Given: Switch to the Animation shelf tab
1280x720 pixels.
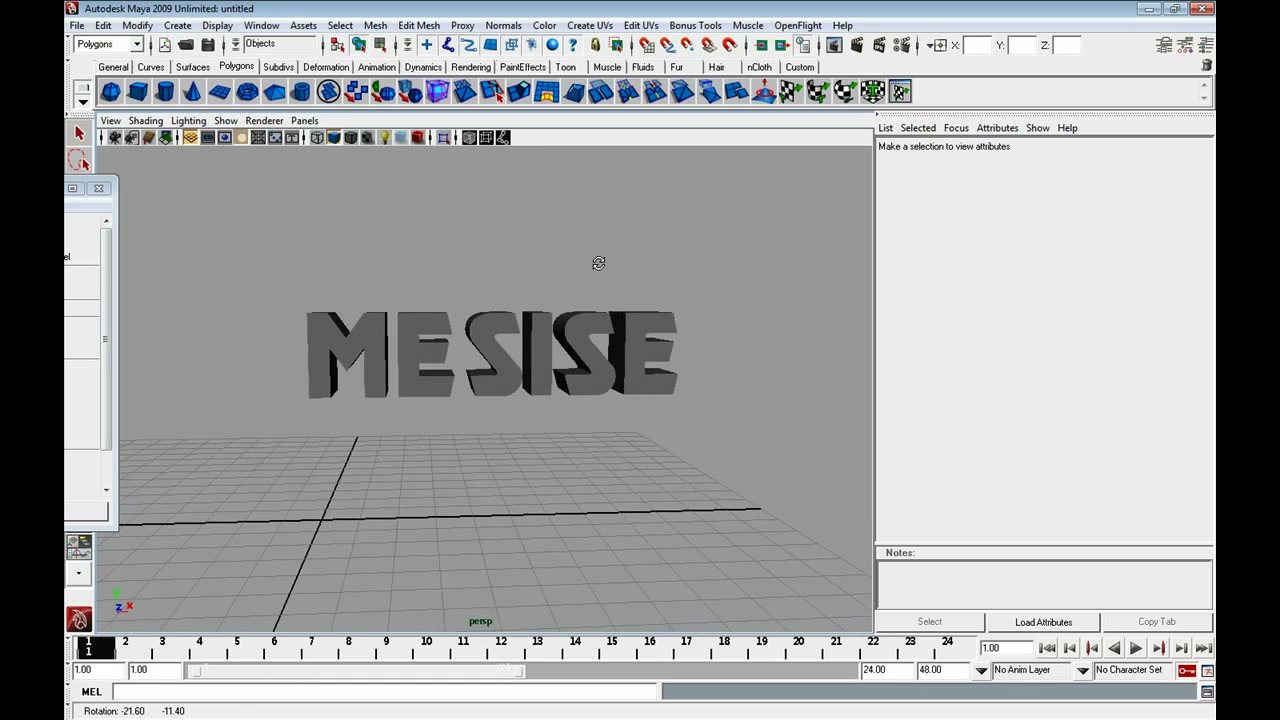Looking at the screenshot, I should (377, 67).
